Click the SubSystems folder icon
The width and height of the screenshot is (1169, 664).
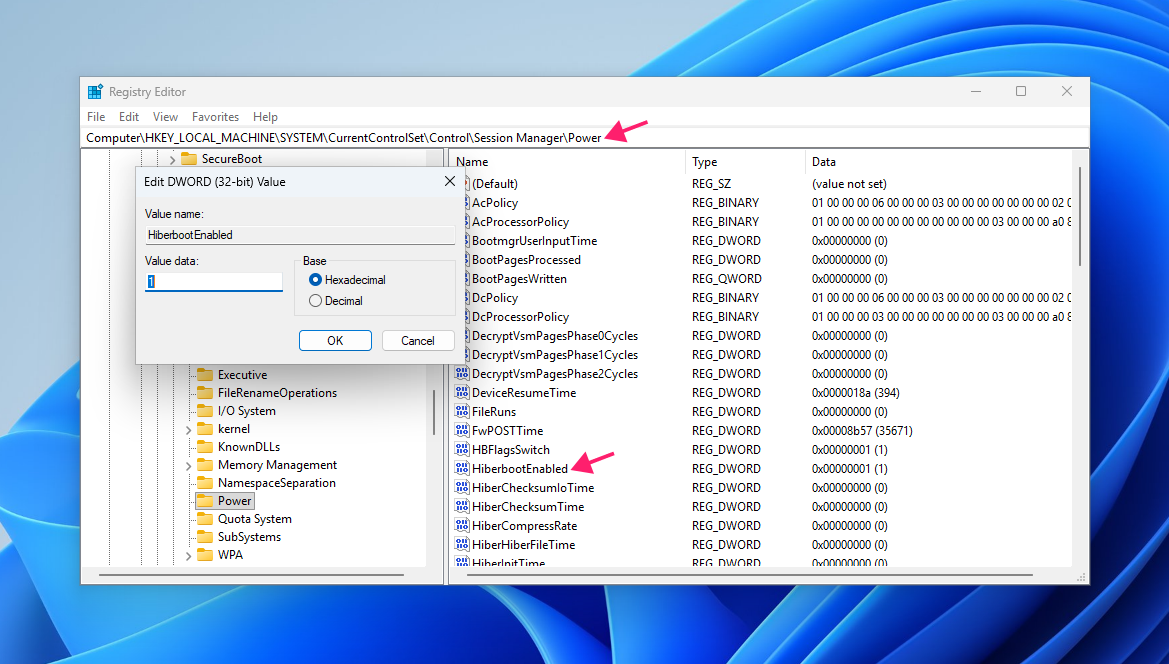(204, 537)
